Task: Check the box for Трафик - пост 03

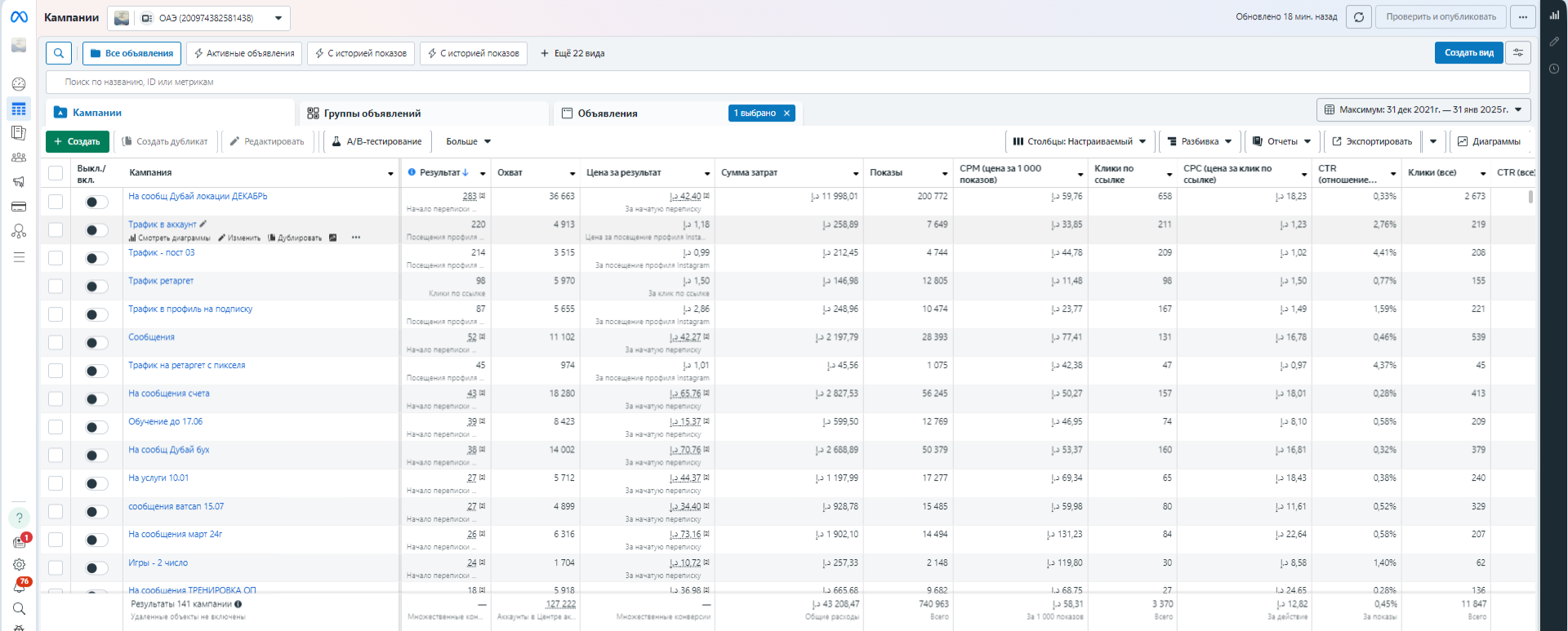Action: pos(56,258)
